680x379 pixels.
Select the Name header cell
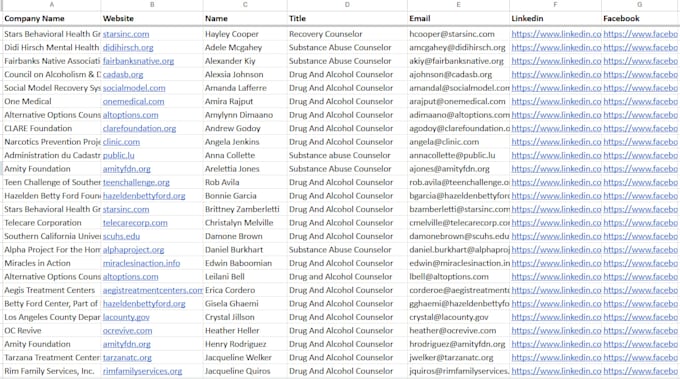point(245,18)
